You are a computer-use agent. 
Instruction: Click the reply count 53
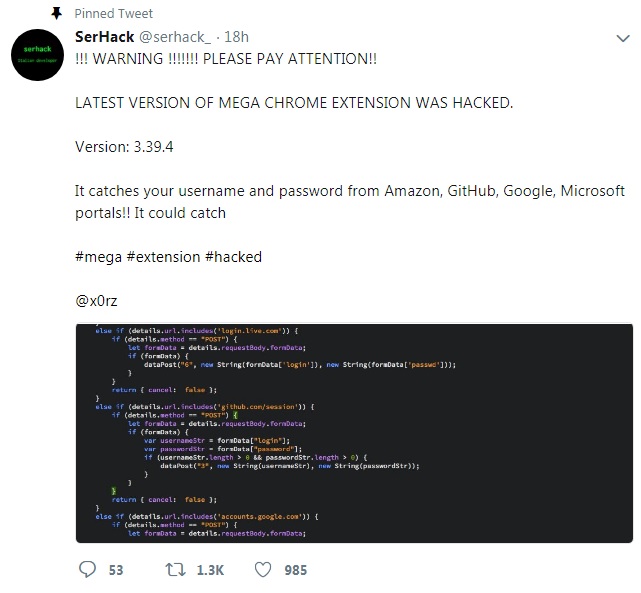115,570
